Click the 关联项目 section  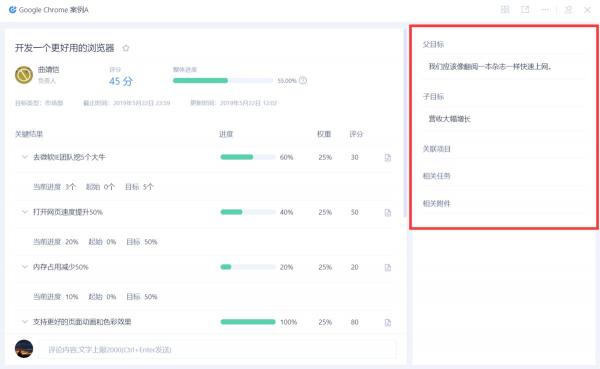(436, 149)
